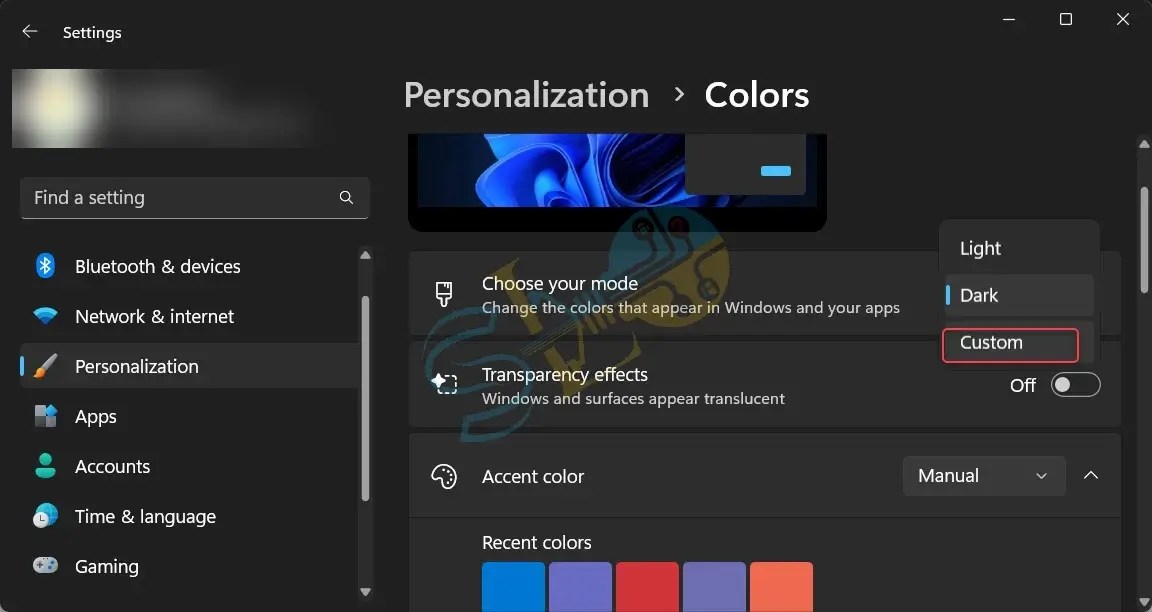Click the Accent color label
Viewport: 1152px width, 612px height.
click(533, 477)
